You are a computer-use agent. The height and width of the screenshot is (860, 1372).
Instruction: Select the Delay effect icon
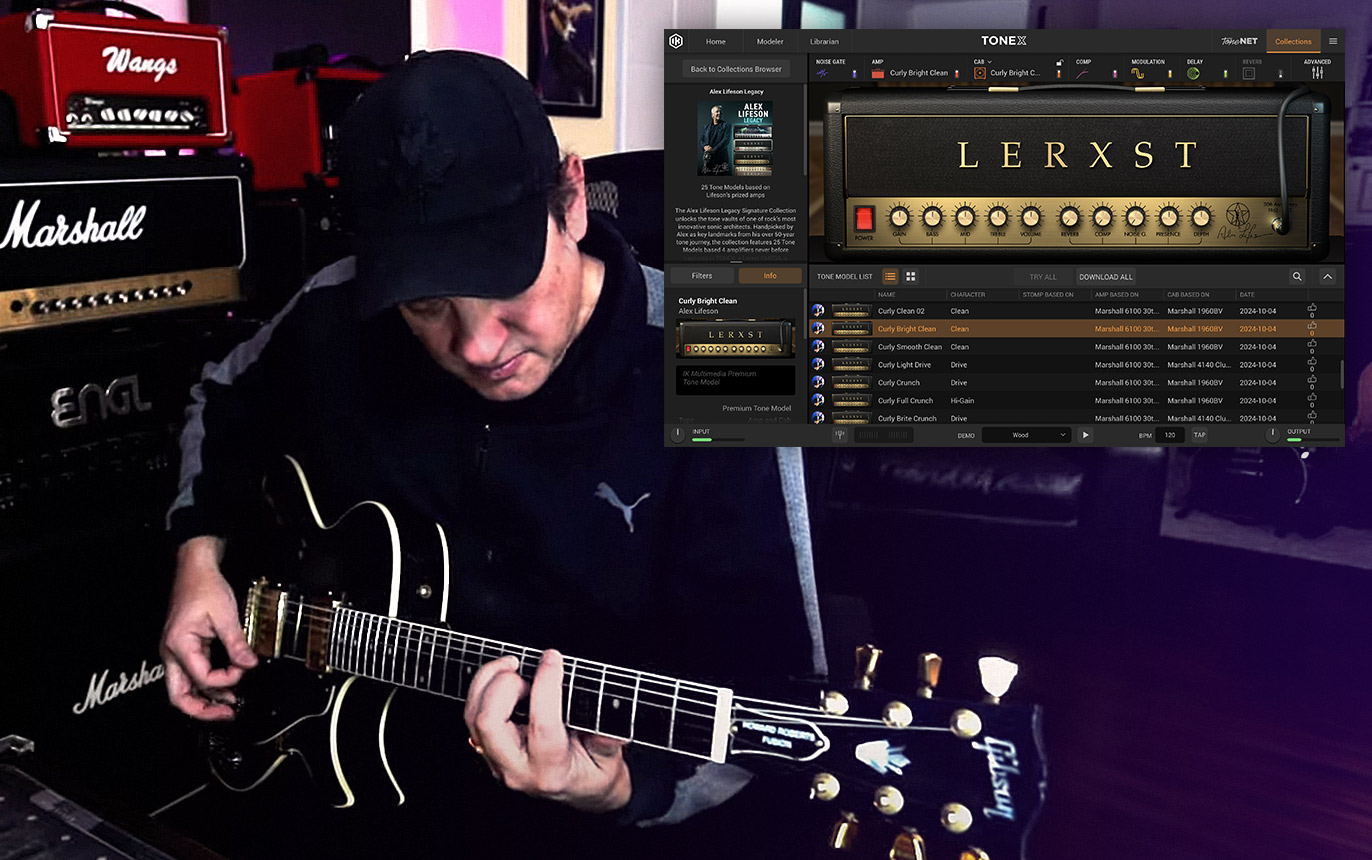pyautogui.click(x=1194, y=73)
